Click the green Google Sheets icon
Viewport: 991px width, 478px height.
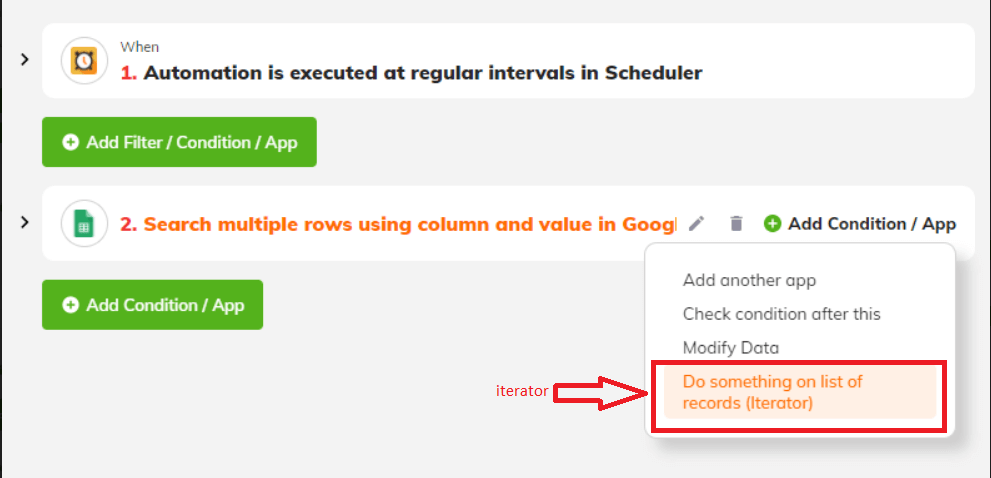click(x=84, y=223)
